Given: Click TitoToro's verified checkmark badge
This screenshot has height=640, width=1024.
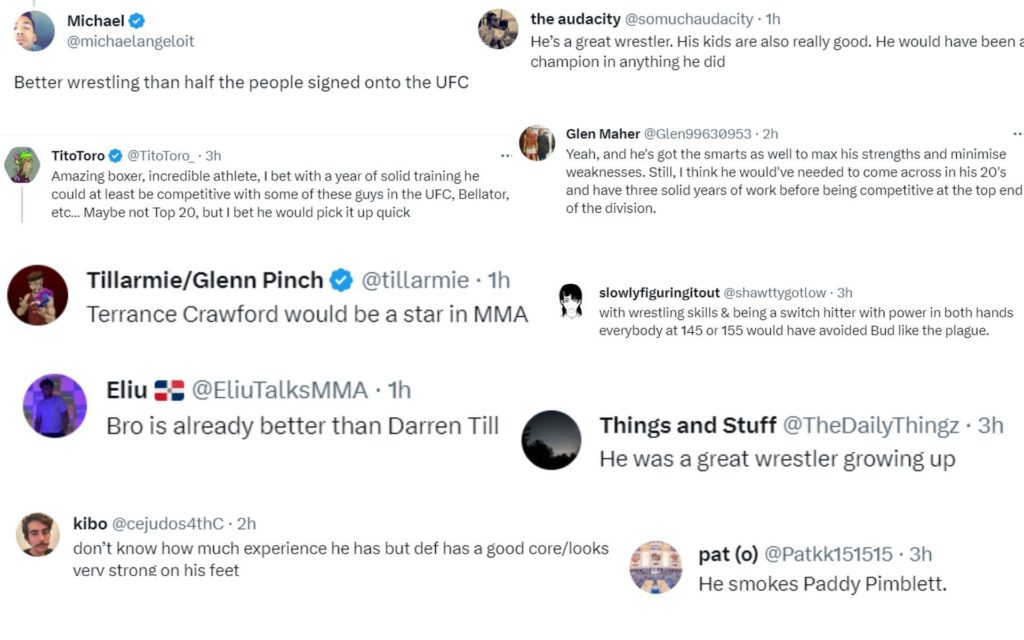Looking at the screenshot, I should pyautogui.click(x=115, y=155).
